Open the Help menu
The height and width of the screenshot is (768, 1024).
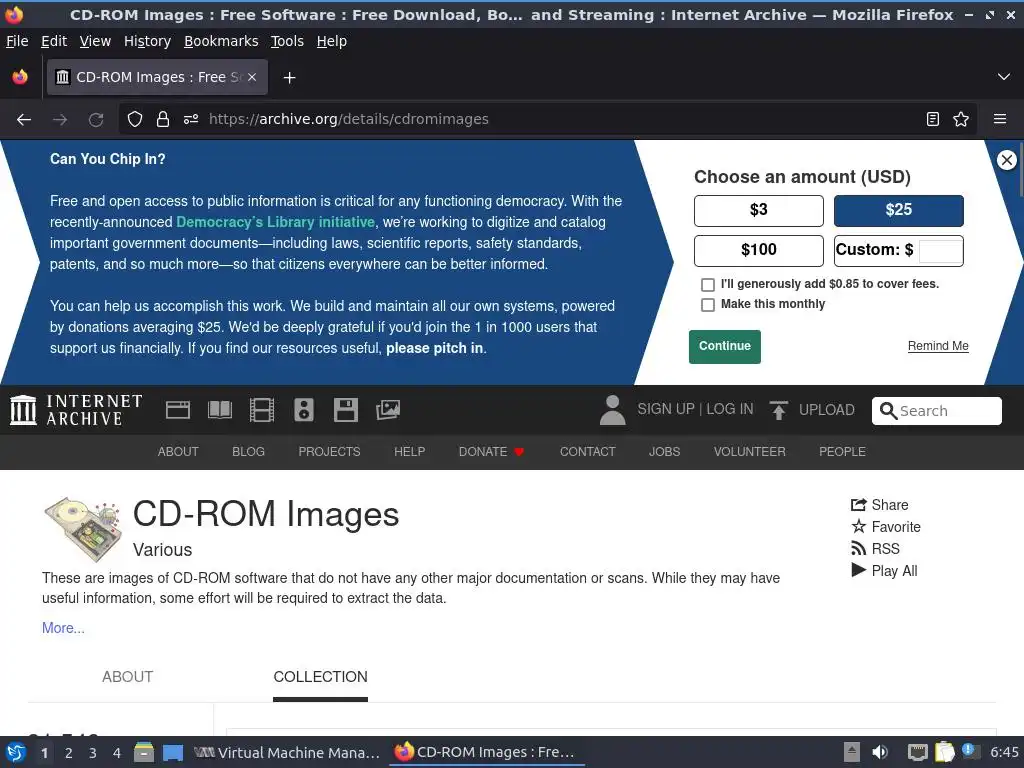pyautogui.click(x=332, y=41)
